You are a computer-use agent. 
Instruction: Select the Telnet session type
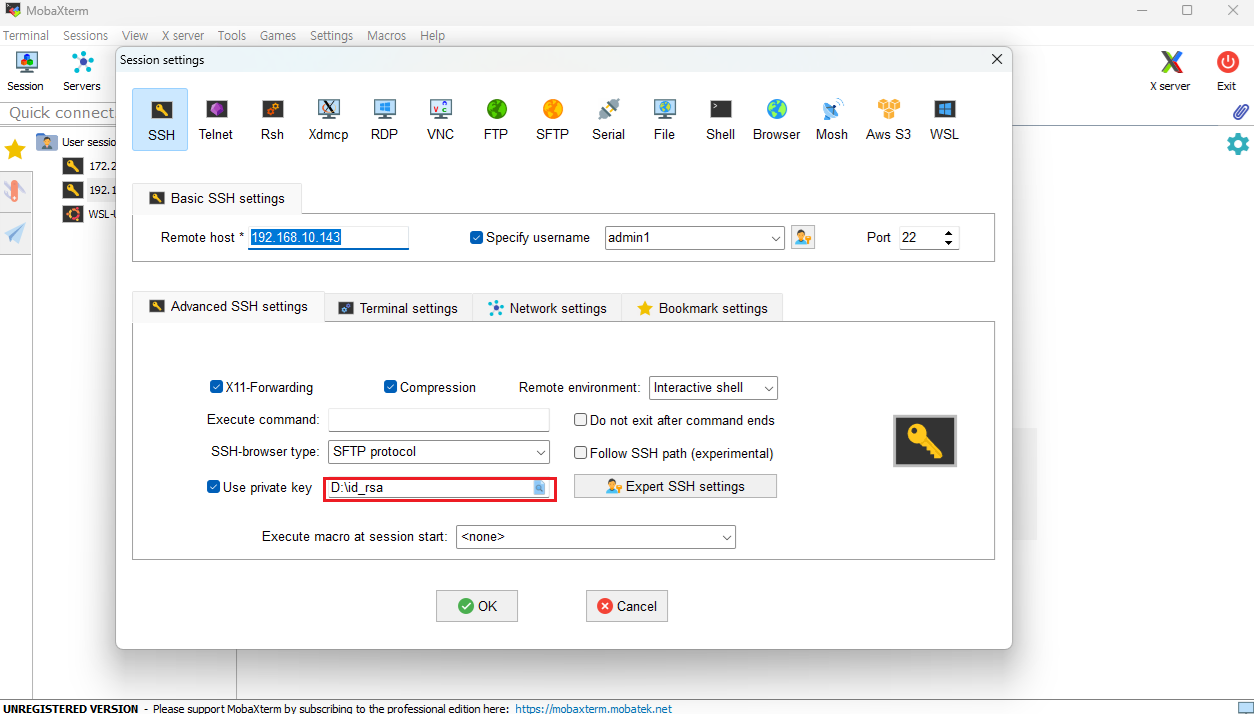tap(216, 119)
